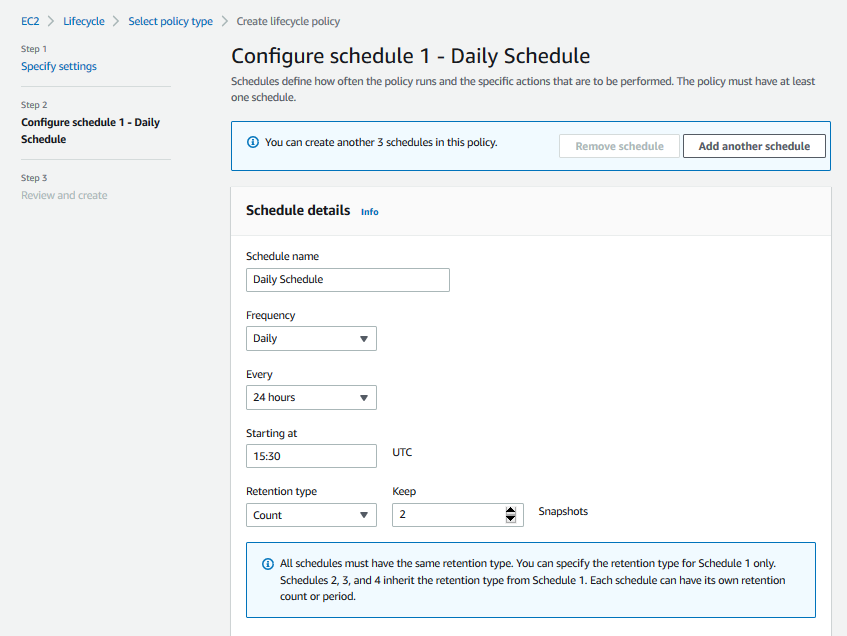Open the Every combo box showing 24 hours

(x=310, y=397)
